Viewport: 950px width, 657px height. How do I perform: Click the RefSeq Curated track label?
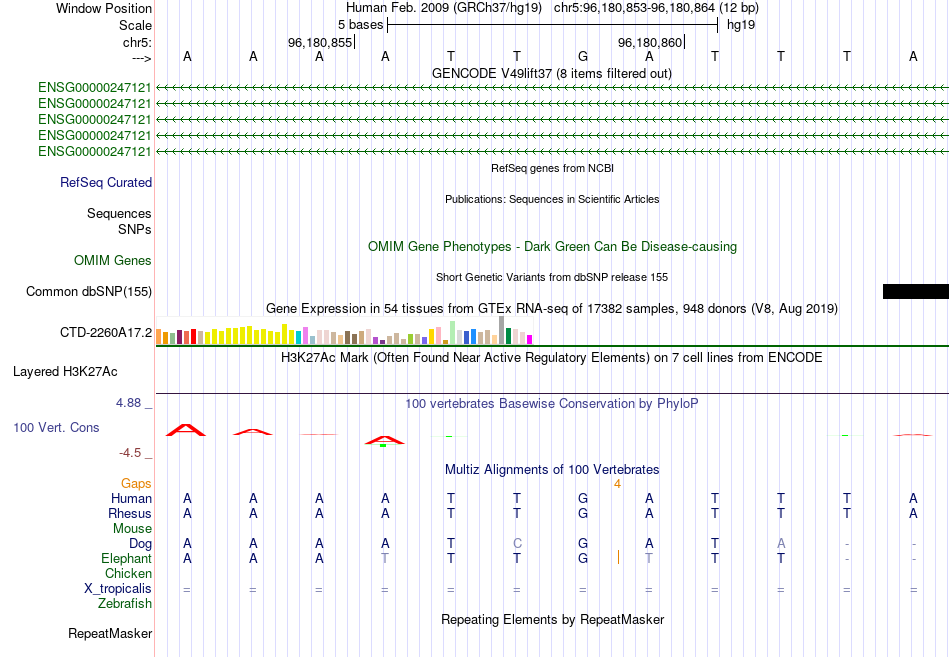(x=106, y=182)
